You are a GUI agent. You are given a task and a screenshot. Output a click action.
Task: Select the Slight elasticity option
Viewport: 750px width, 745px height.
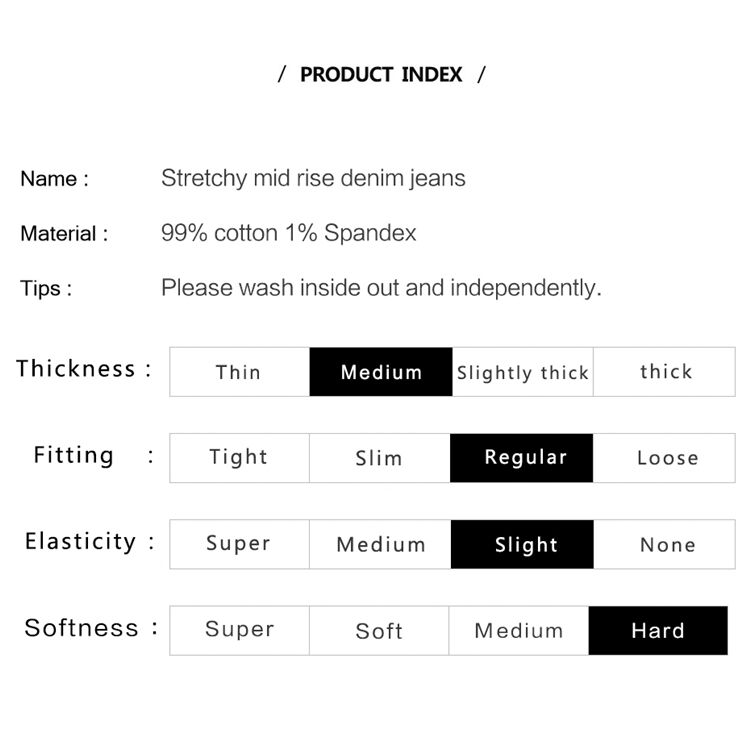tap(522, 544)
